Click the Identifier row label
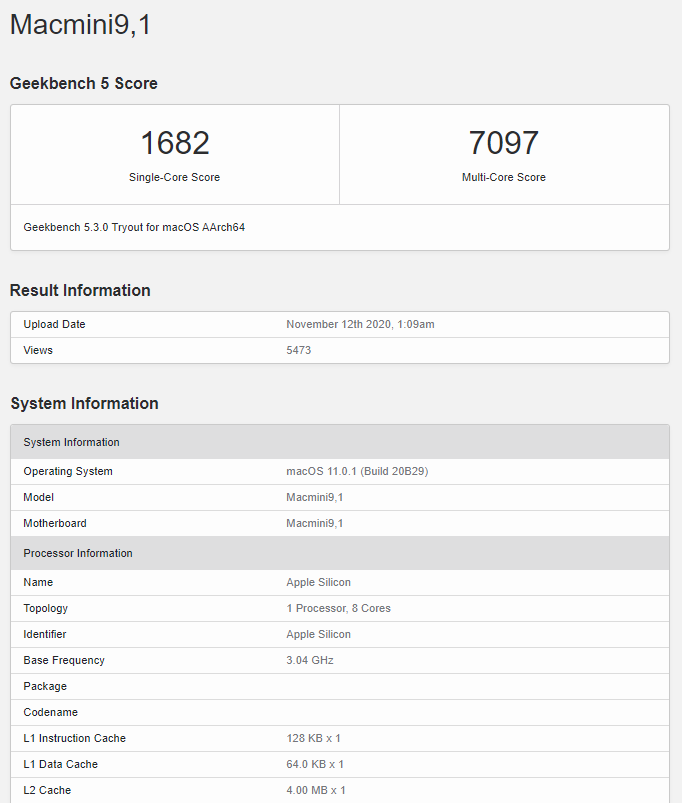This screenshot has width=682, height=803. [45, 635]
